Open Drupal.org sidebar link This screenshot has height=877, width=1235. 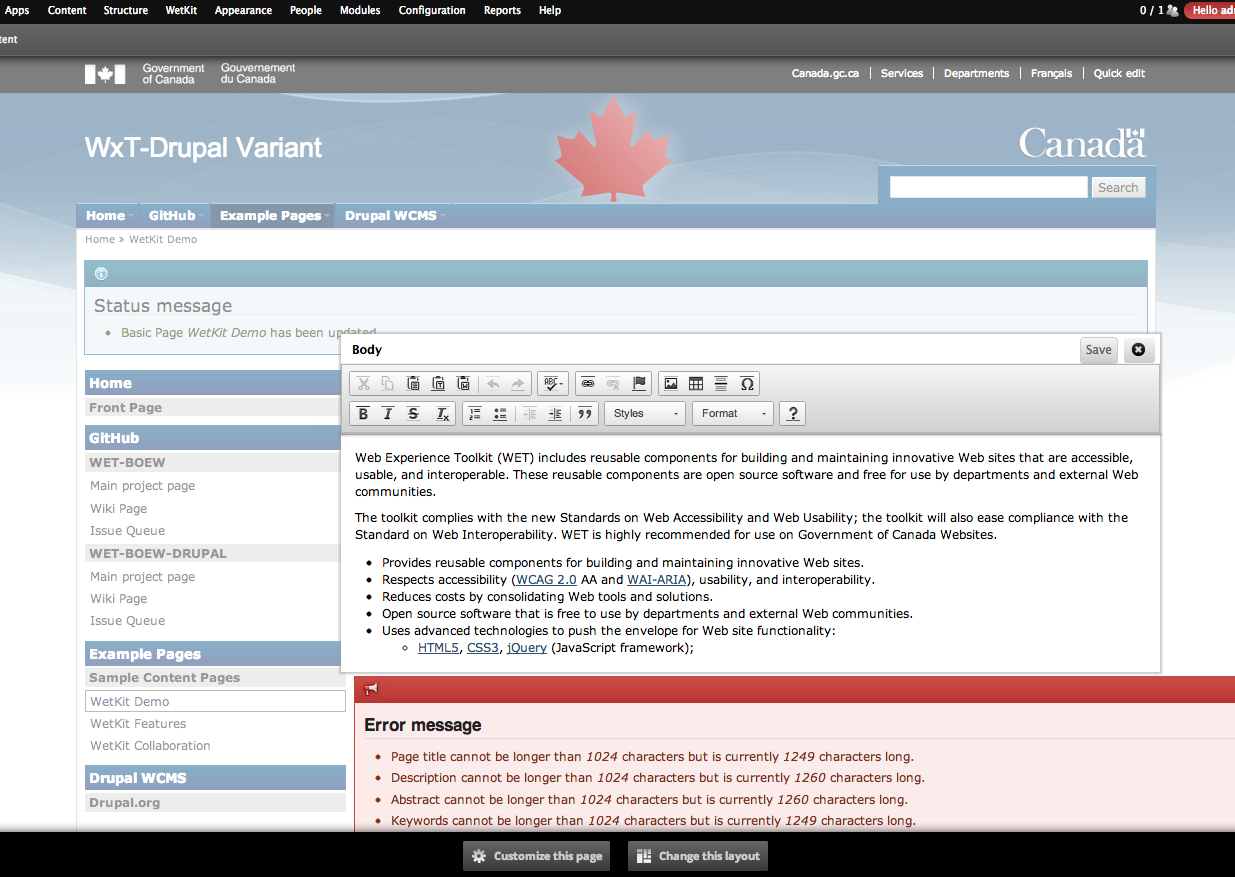tap(124, 802)
